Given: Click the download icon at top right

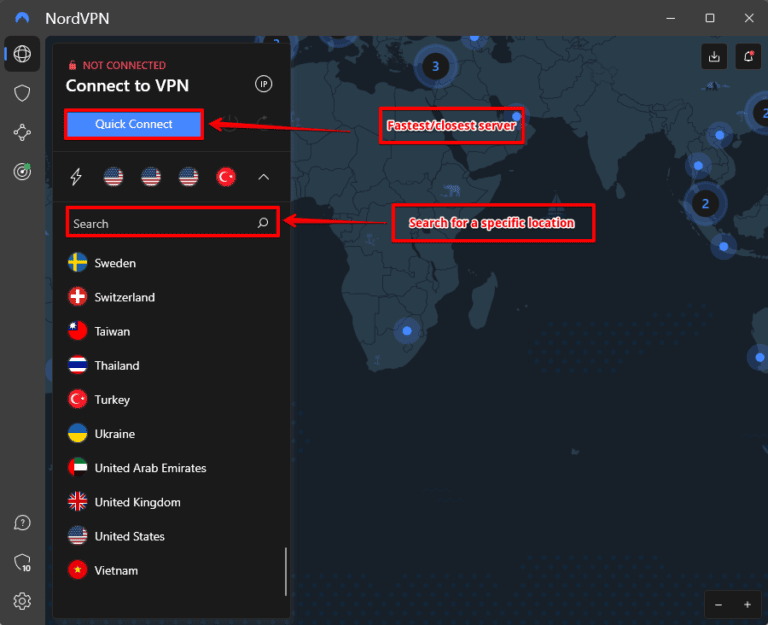Looking at the screenshot, I should pos(714,57).
